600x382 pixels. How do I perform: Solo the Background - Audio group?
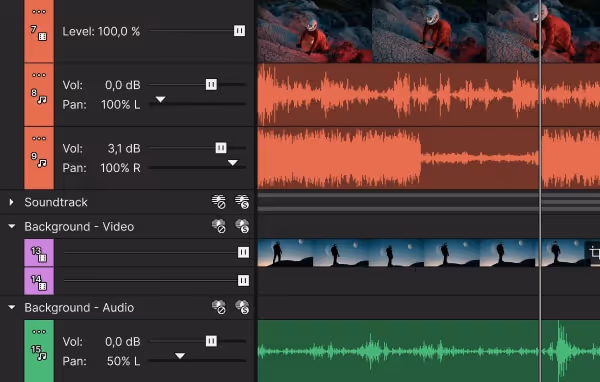242,307
